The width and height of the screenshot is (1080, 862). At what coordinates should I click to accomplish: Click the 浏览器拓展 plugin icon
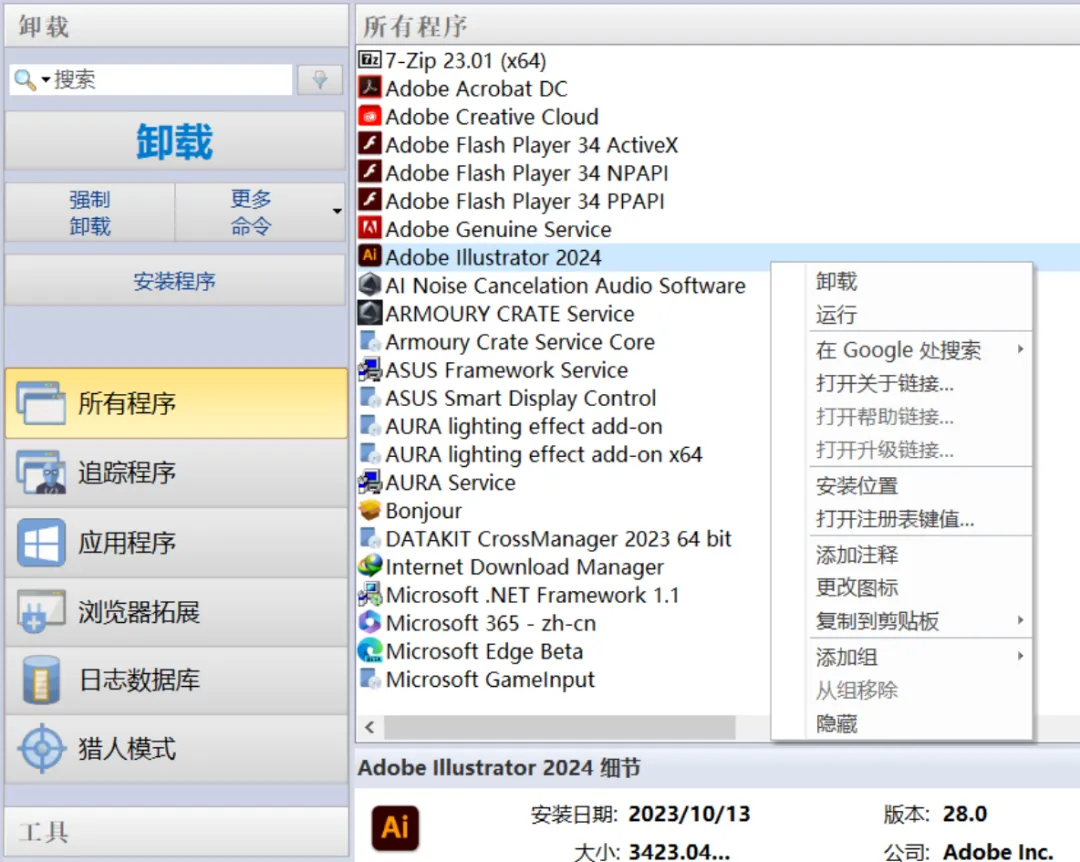41,611
